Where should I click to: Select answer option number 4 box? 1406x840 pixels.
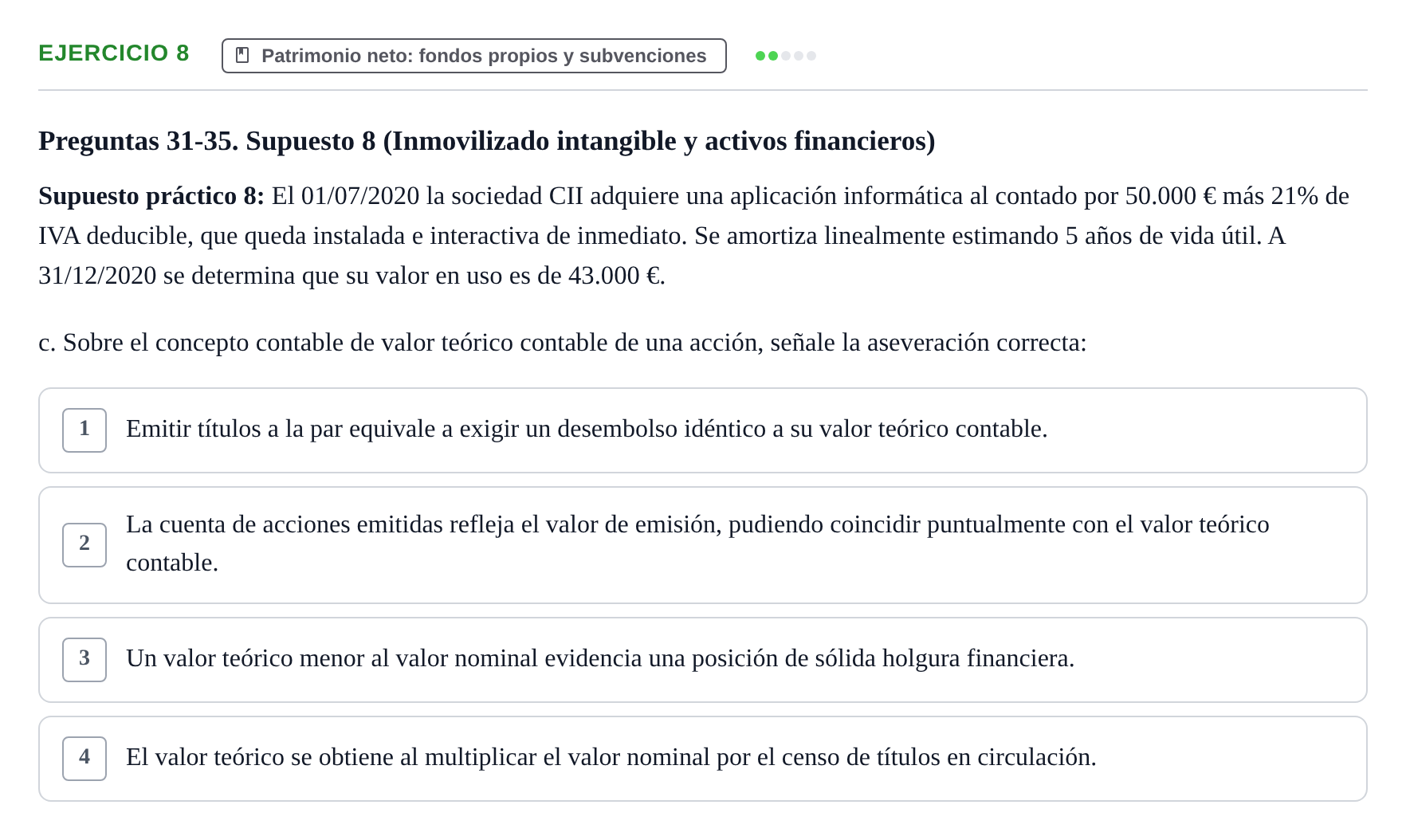click(x=84, y=759)
